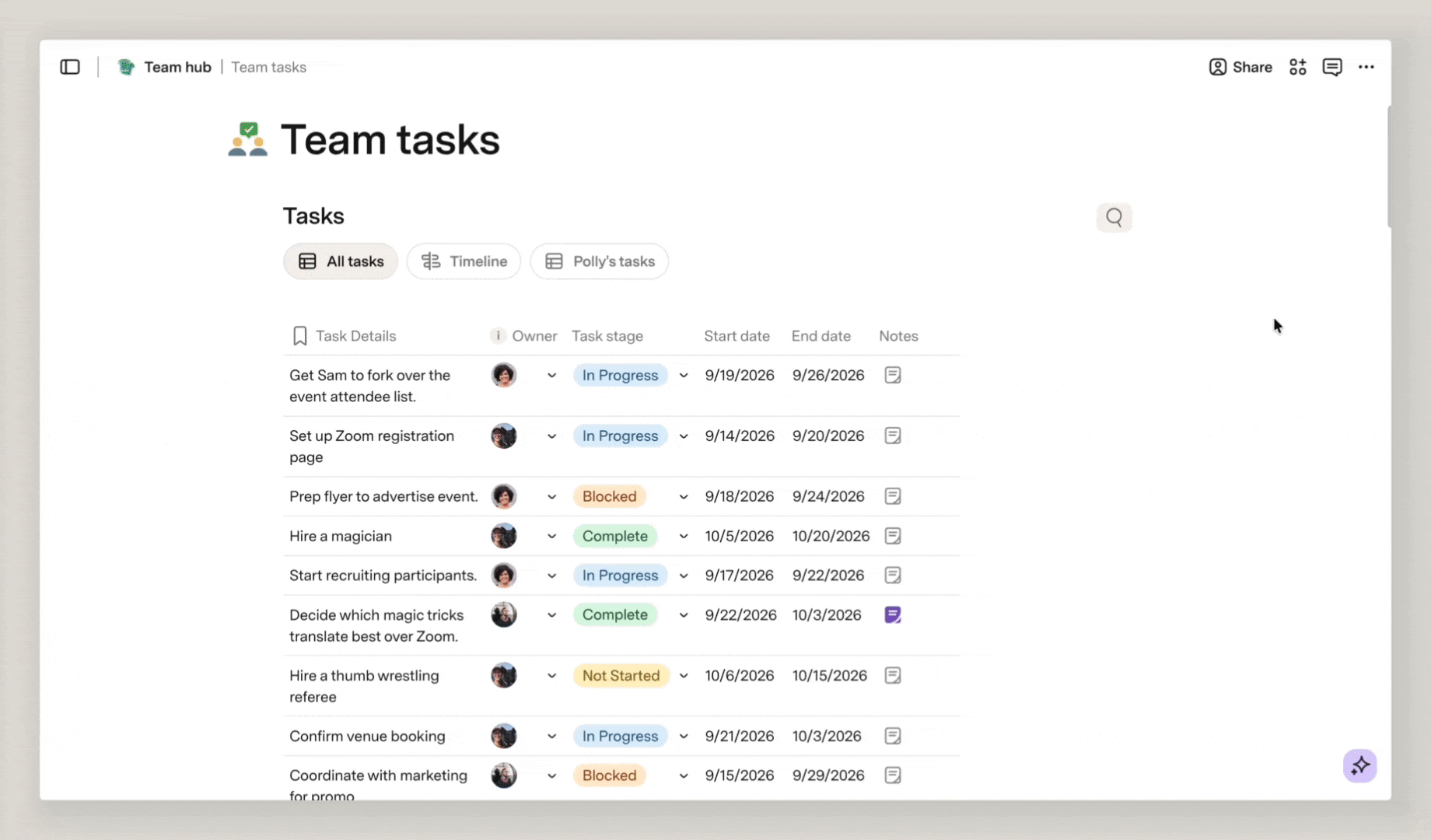Switch to the Timeline view tab

(x=464, y=261)
